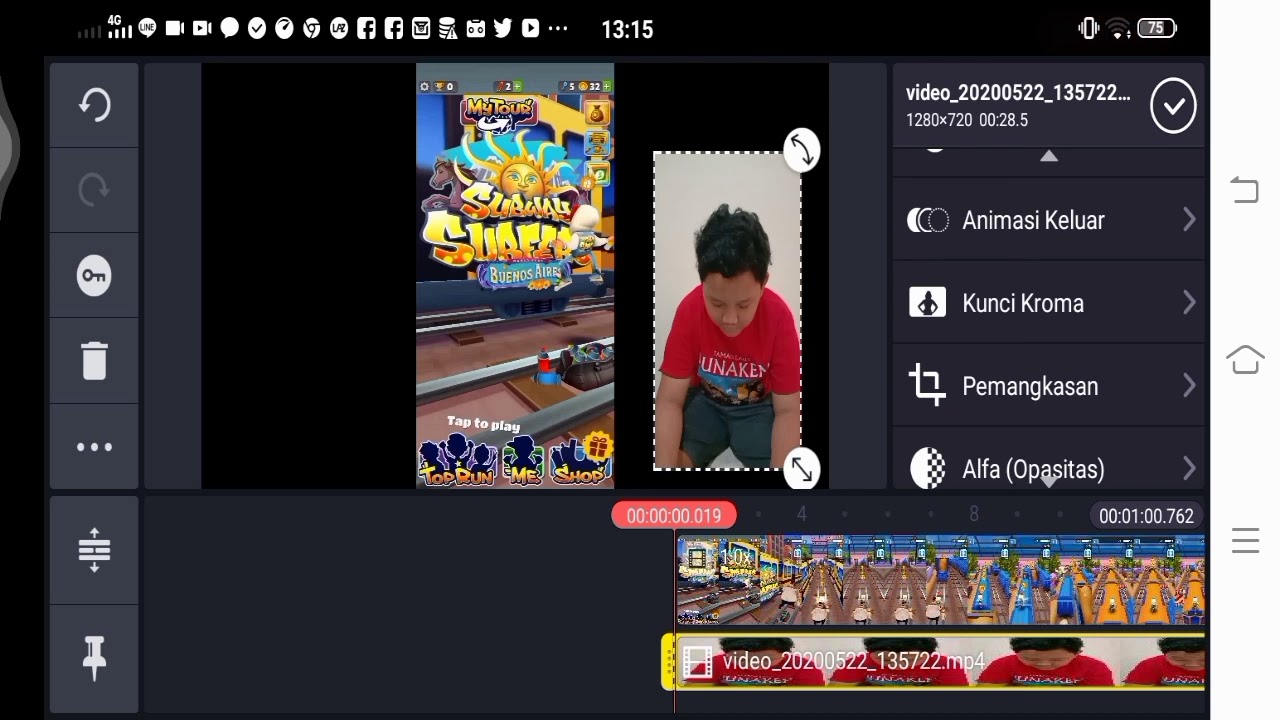Tap the Twitter notification icon
Image resolution: width=1280 pixels, height=720 pixels.
[503, 29]
